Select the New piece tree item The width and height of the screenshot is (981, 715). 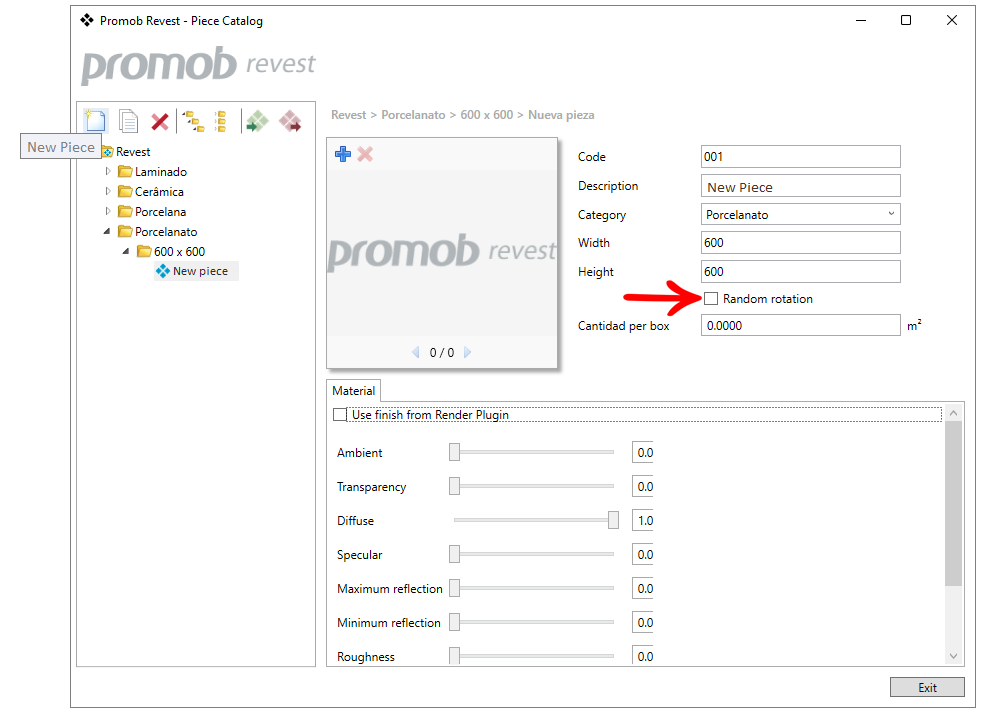(196, 271)
